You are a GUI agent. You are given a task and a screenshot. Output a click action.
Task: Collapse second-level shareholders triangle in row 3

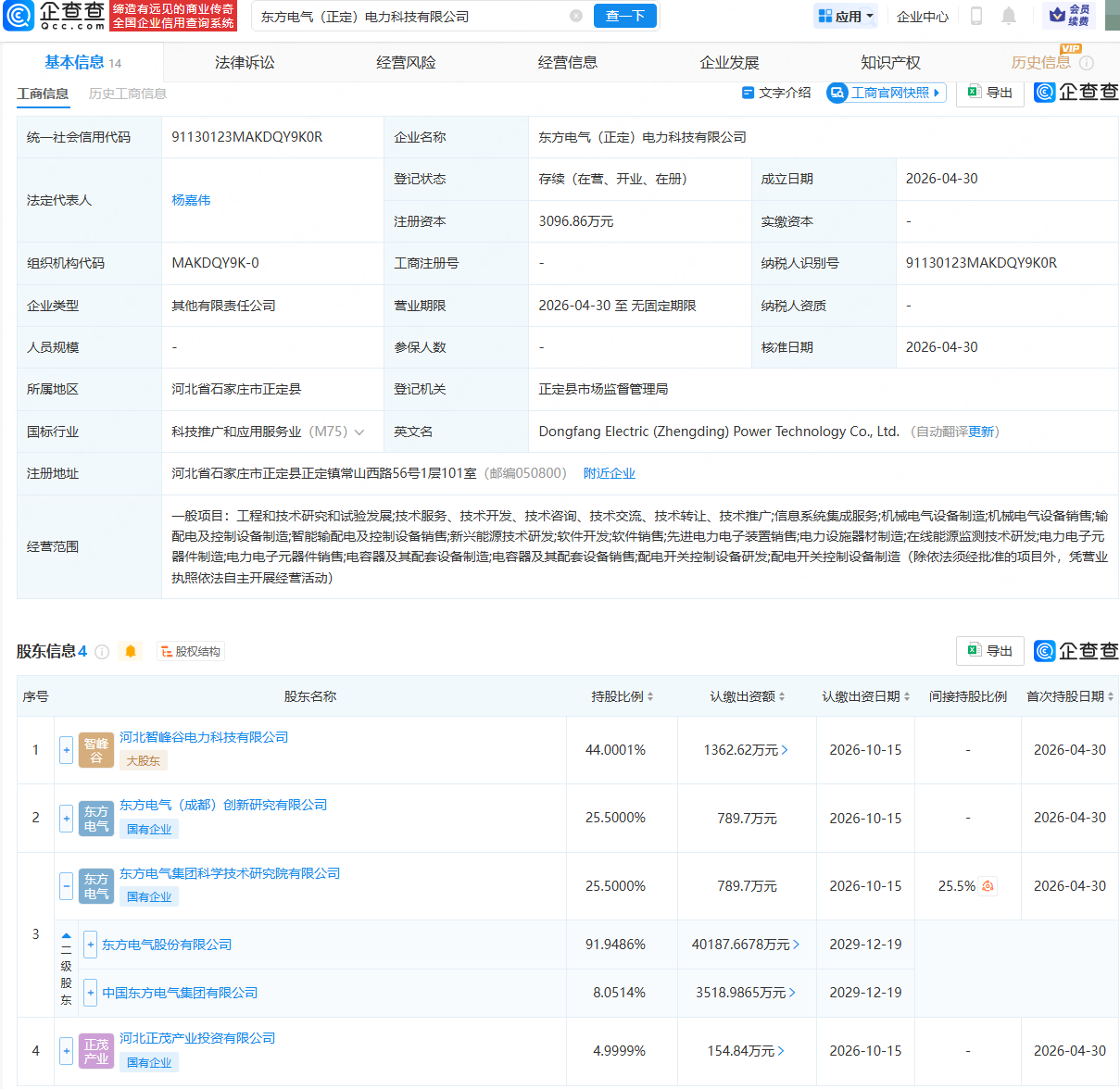tap(66, 935)
